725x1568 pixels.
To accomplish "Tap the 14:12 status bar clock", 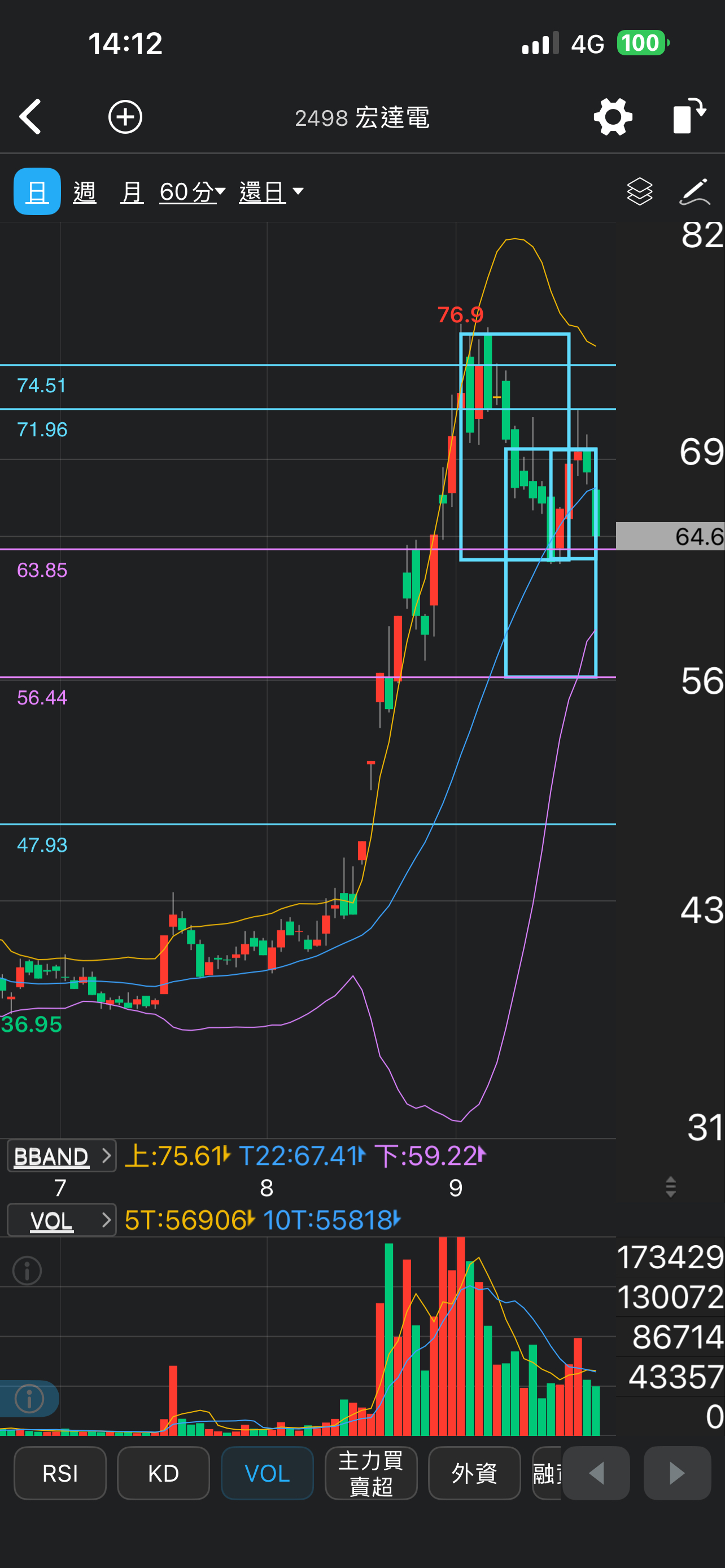I will tap(125, 44).
